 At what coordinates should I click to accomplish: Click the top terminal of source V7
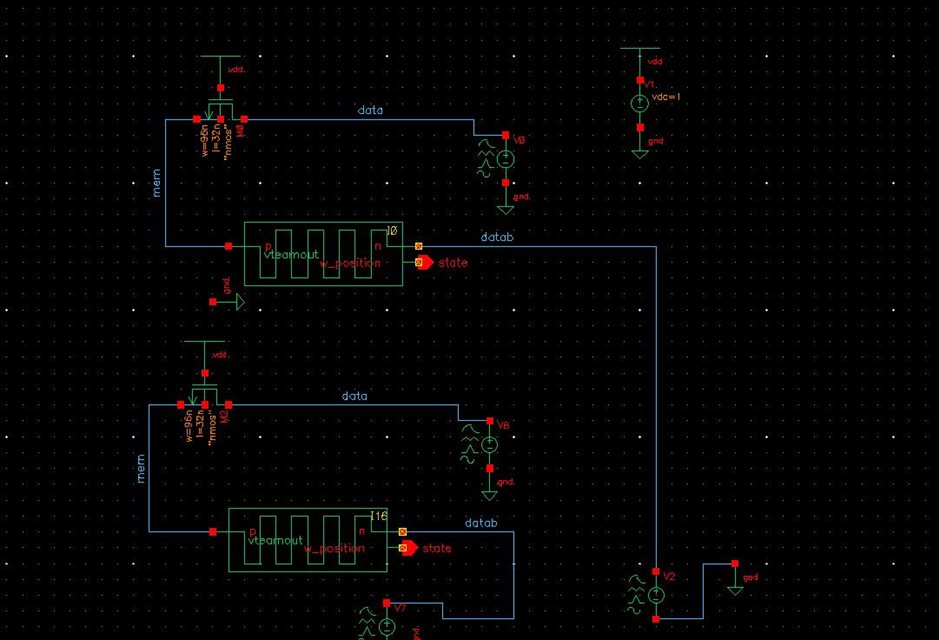coord(387,603)
